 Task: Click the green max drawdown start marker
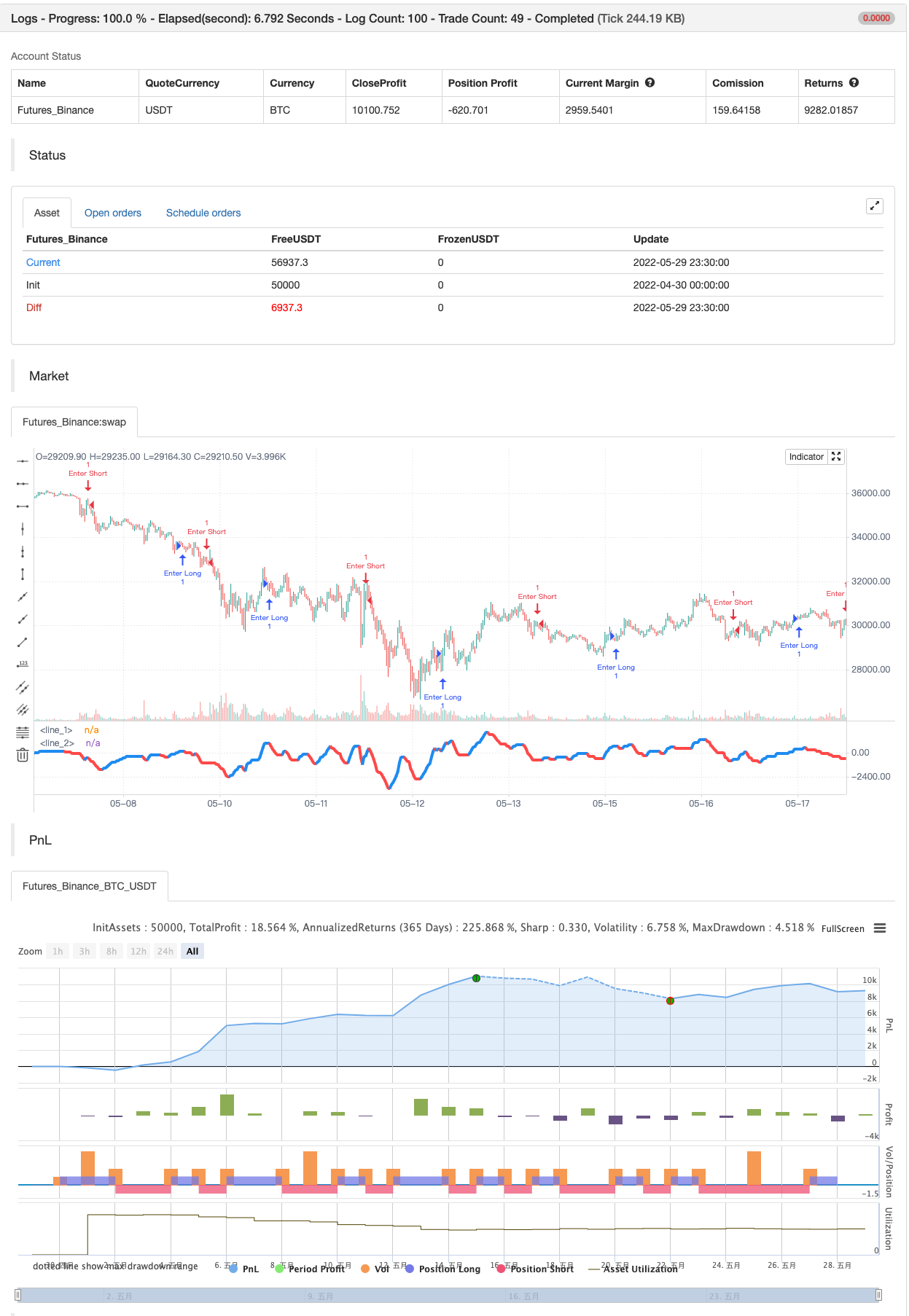pyautogui.click(x=476, y=978)
